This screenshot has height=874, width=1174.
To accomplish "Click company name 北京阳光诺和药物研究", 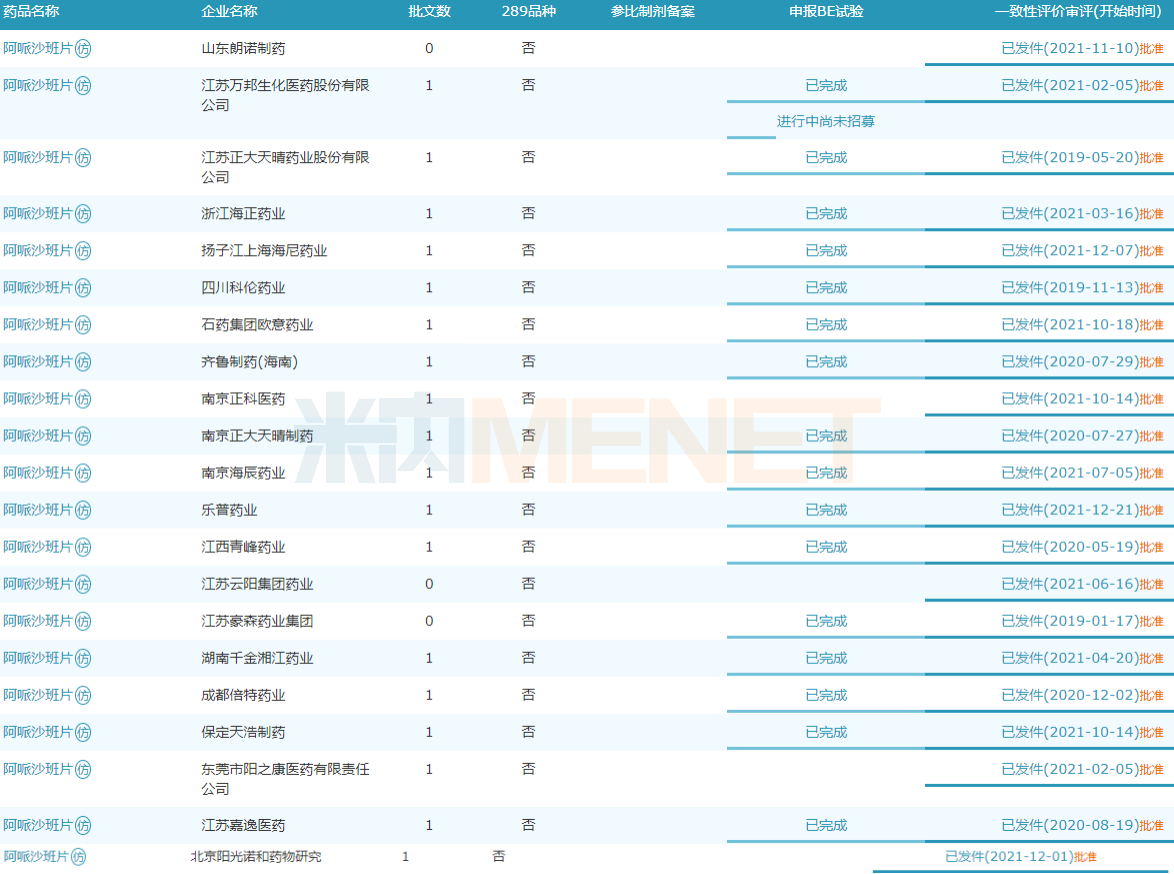I will (x=255, y=857).
